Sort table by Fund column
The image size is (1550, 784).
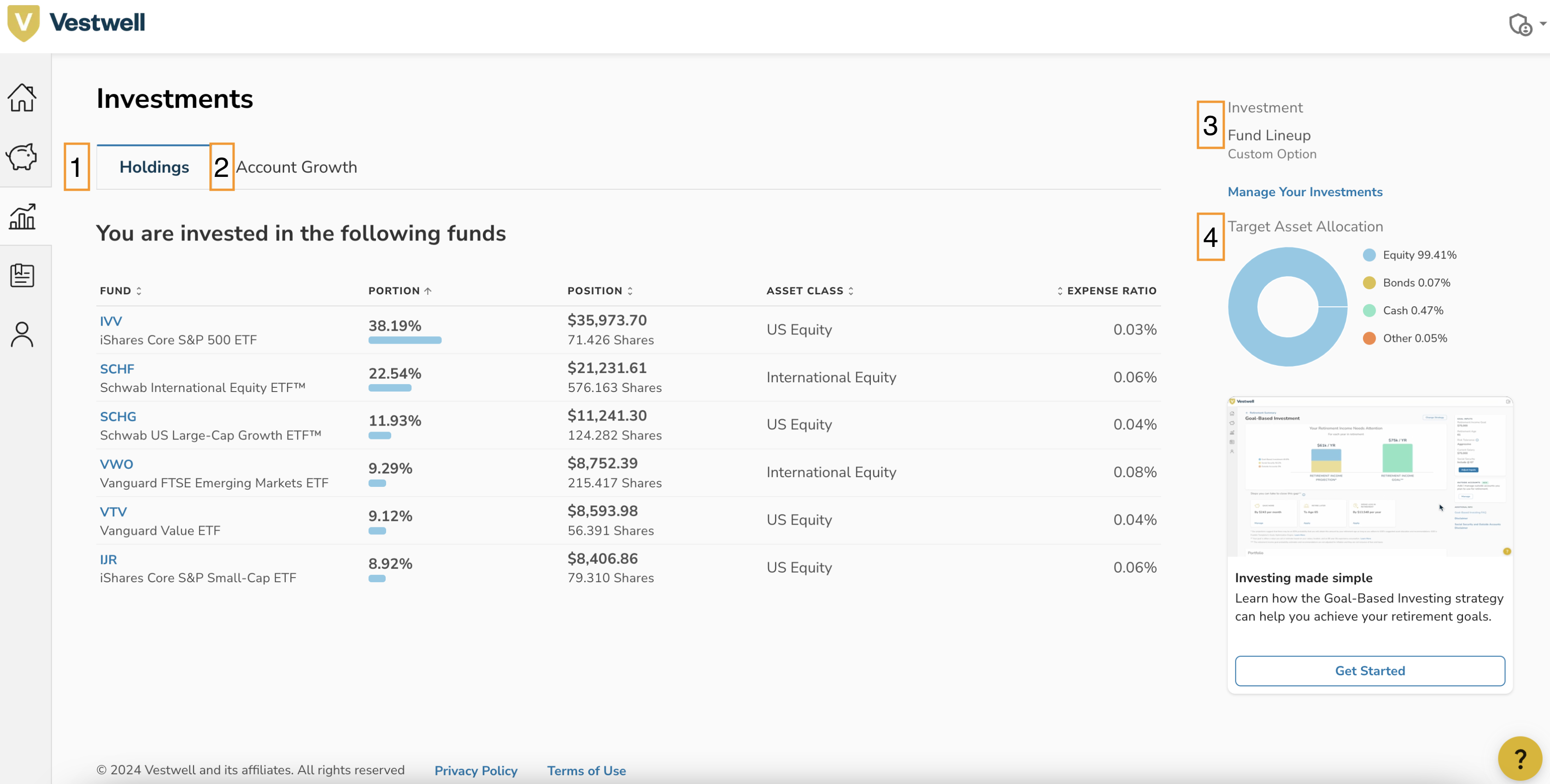coord(121,291)
